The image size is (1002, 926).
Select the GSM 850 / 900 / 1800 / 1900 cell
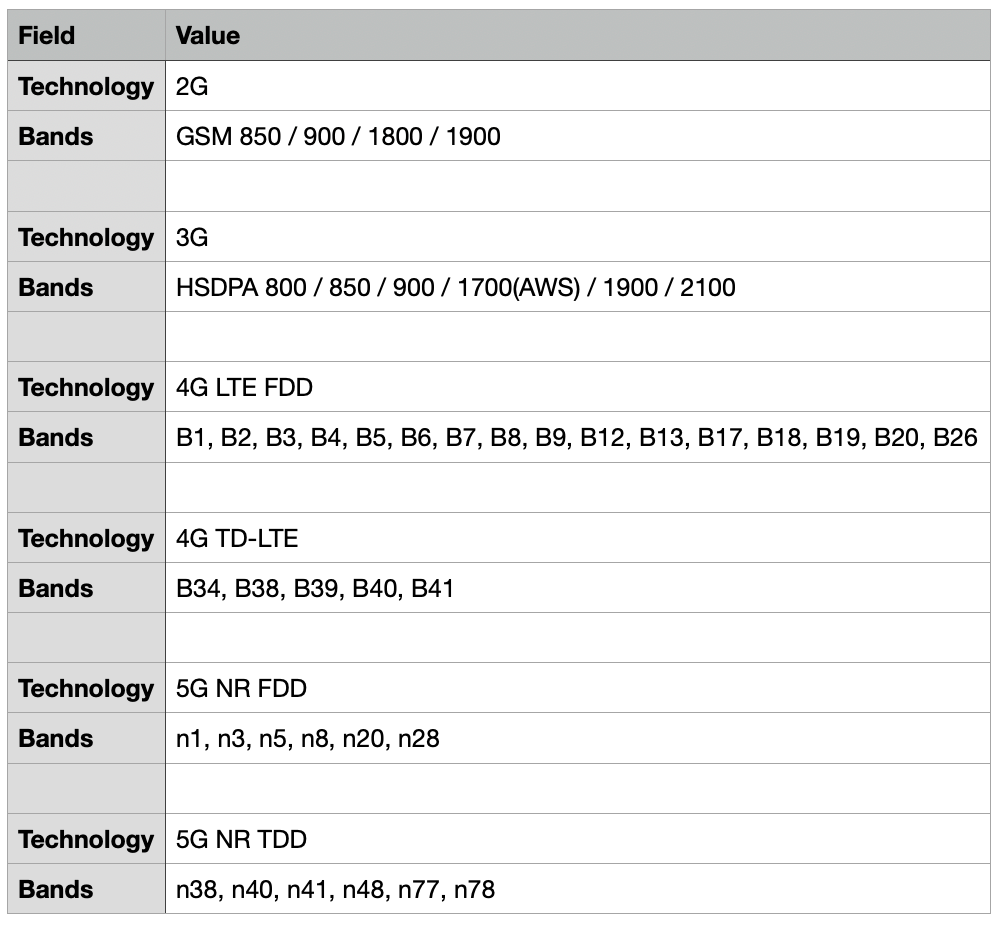click(578, 135)
